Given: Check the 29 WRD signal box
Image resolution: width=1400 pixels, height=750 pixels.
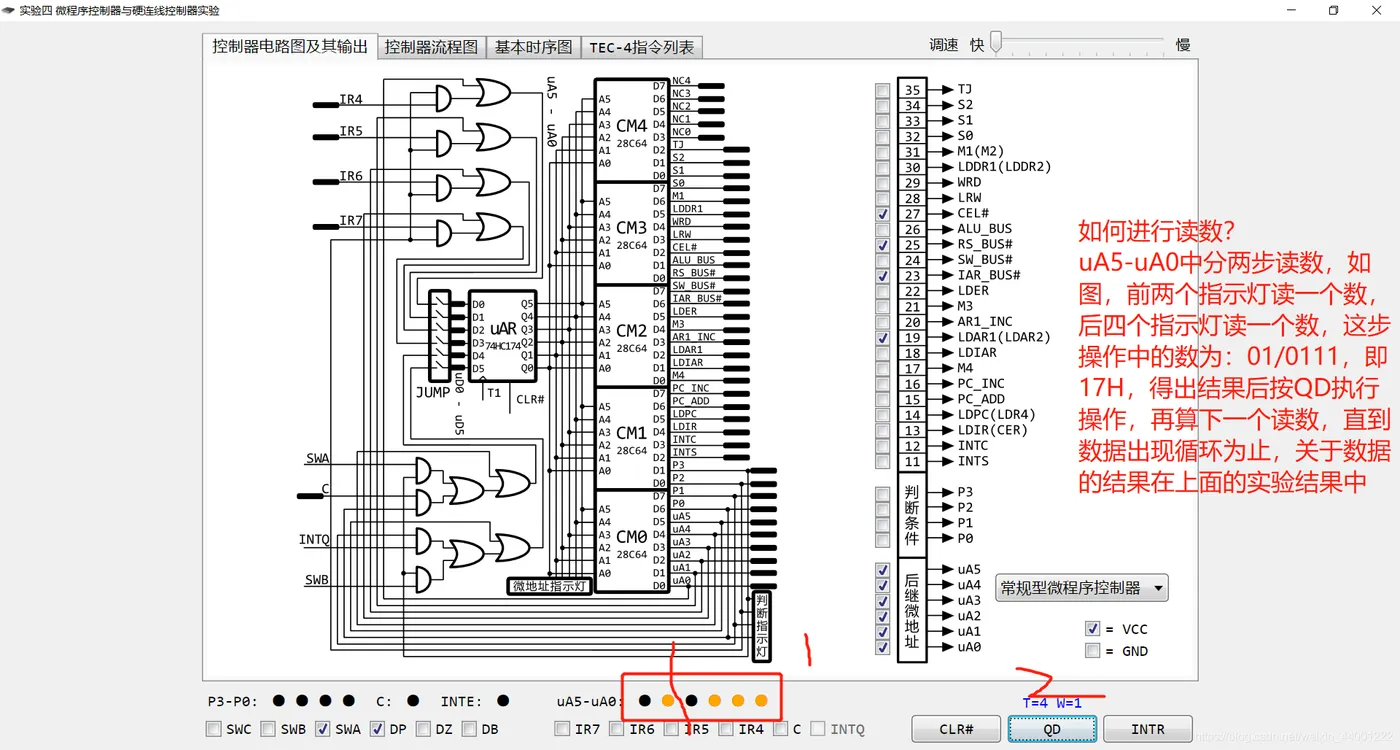Looking at the screenshot, I should [882, 183].
